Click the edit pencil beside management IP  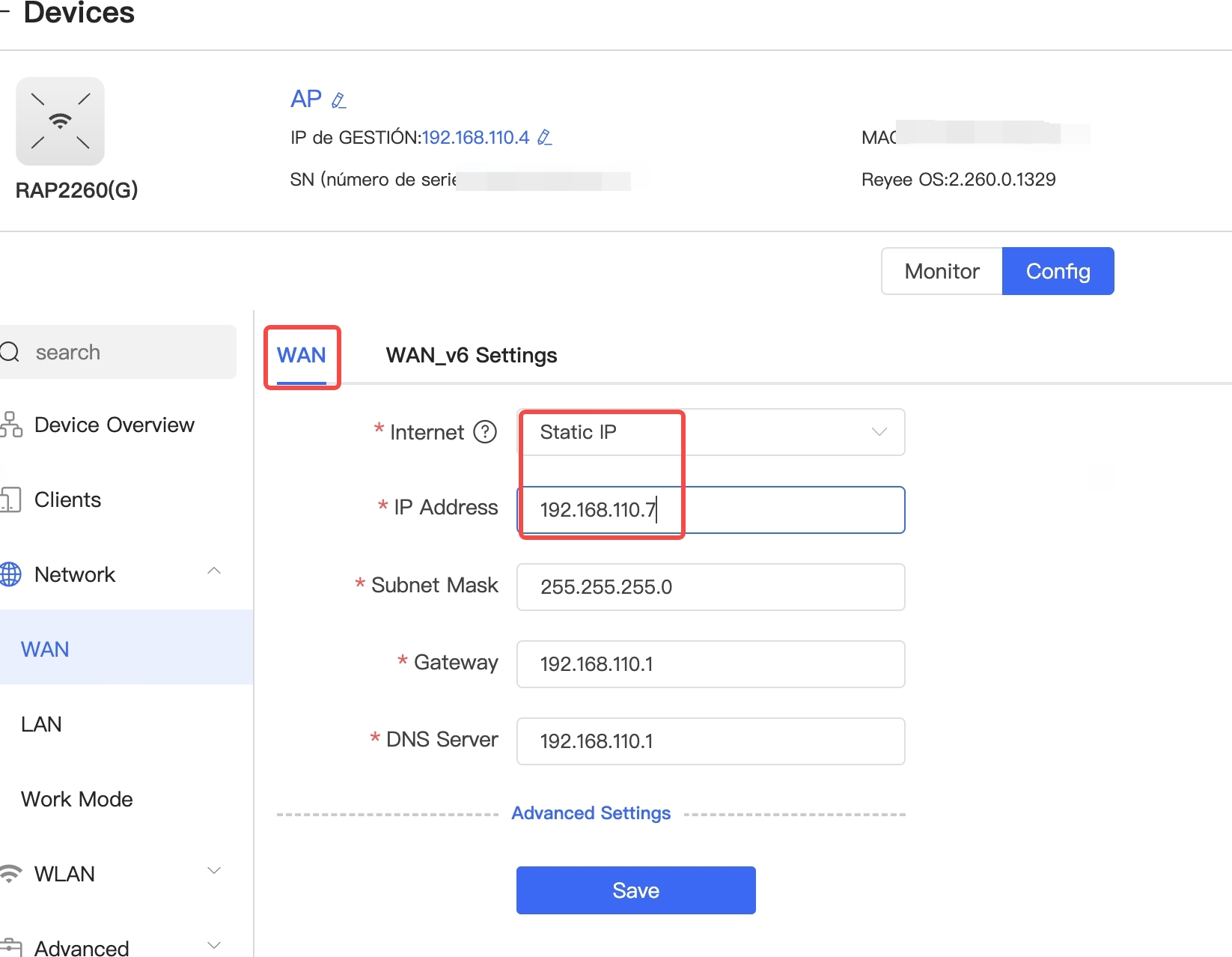pos(545,138)
